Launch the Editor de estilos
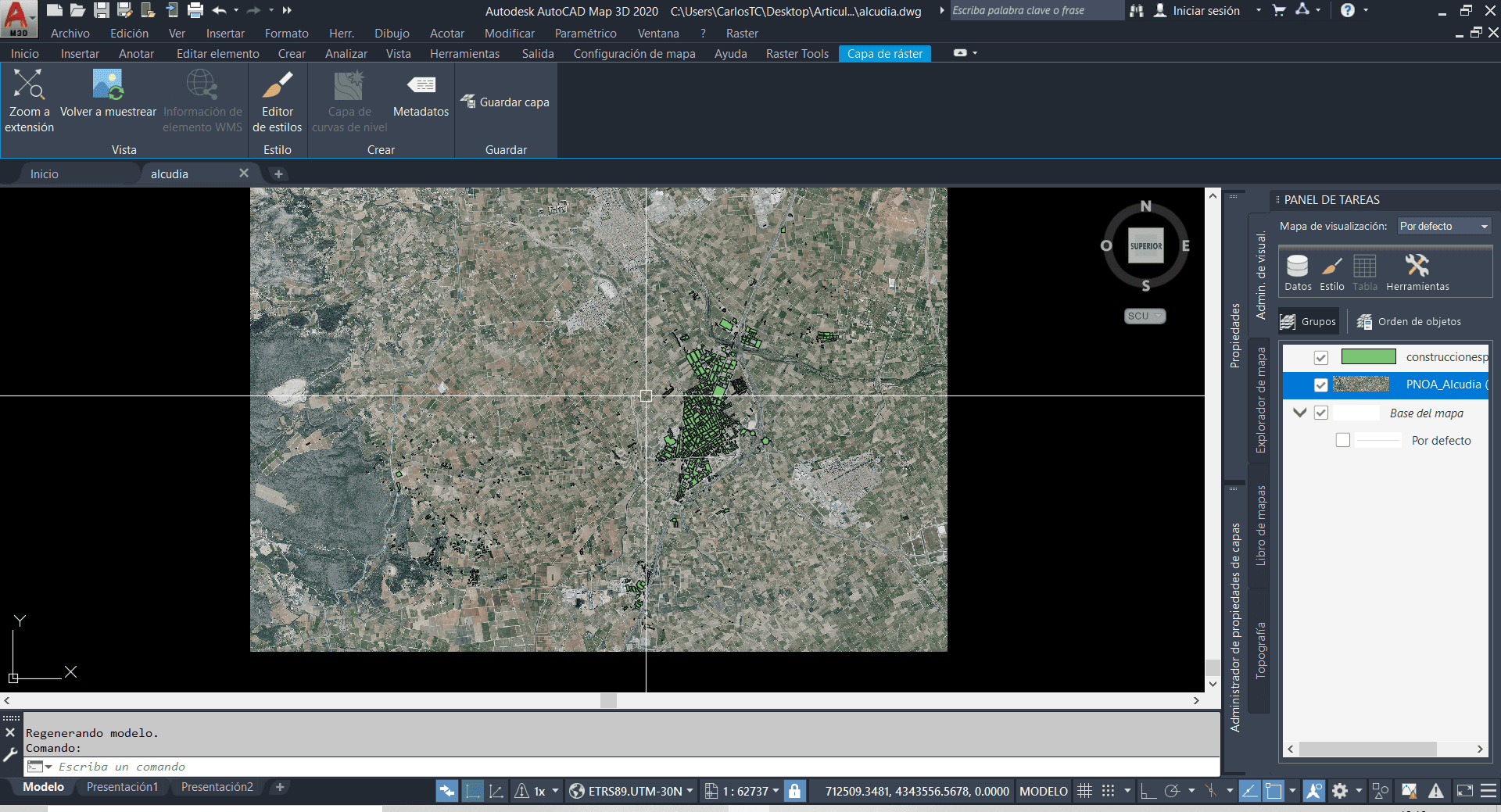This screenshot has height=812, width=1501. coord(277,100)
